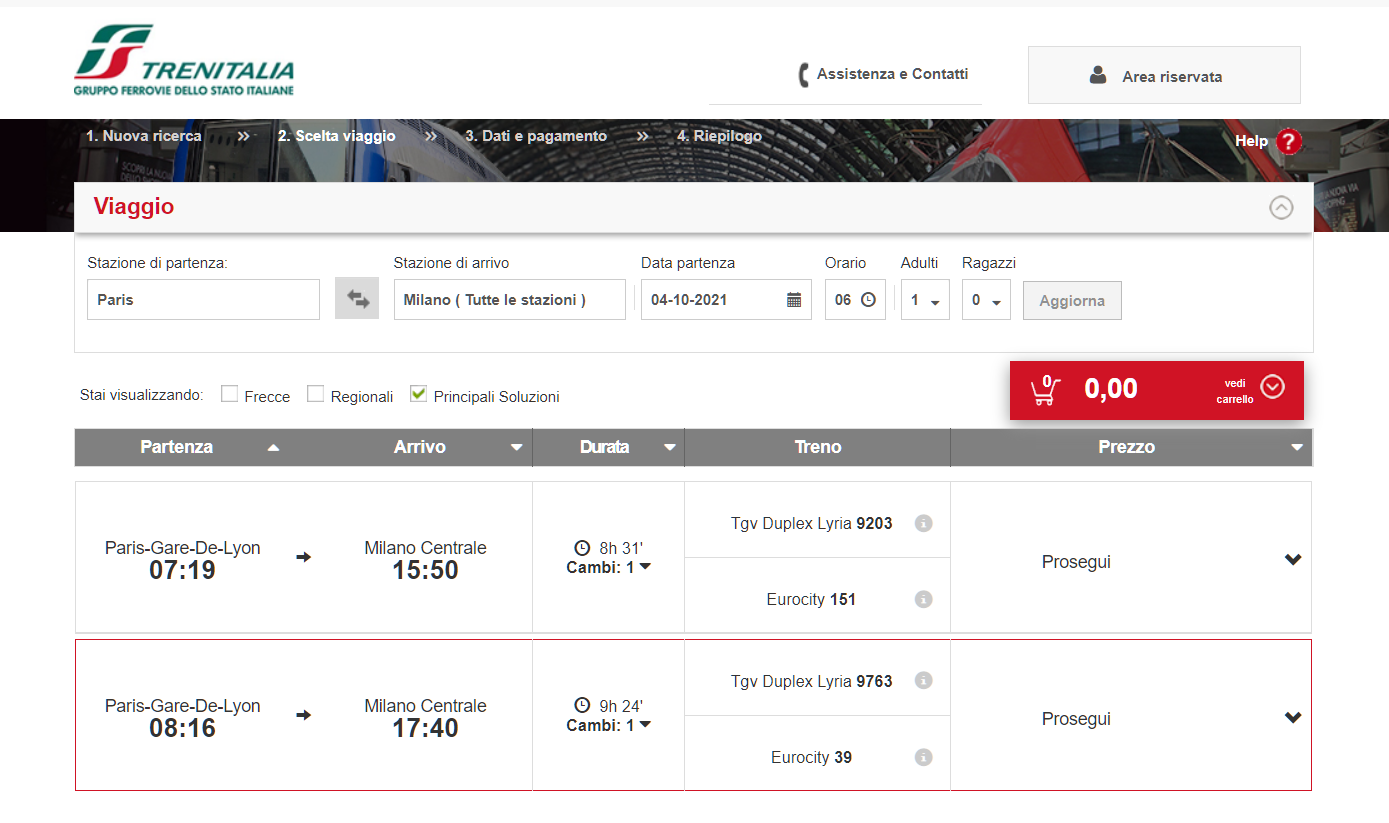Open the Ragazzi dropdown

986,300
